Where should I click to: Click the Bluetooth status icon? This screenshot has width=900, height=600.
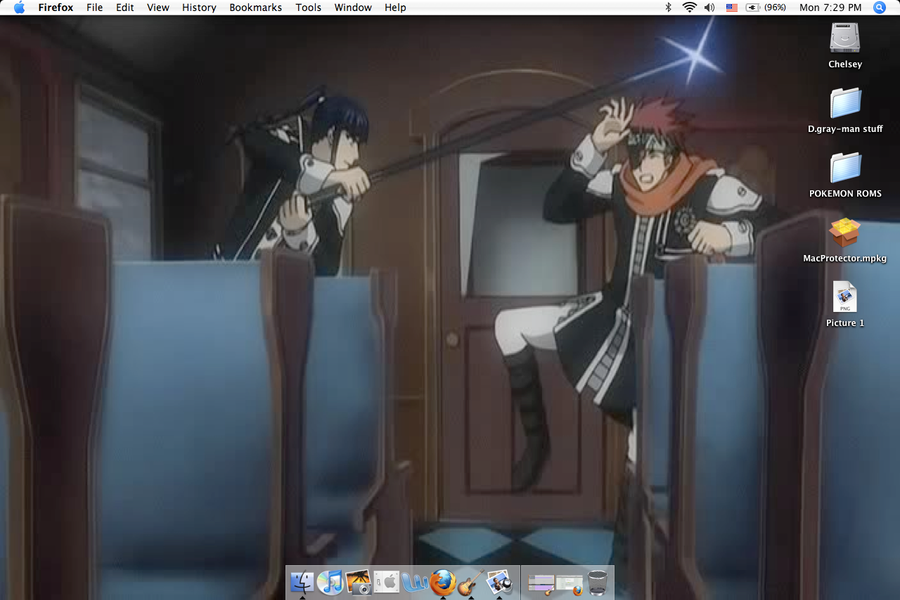tap(668, 7)
